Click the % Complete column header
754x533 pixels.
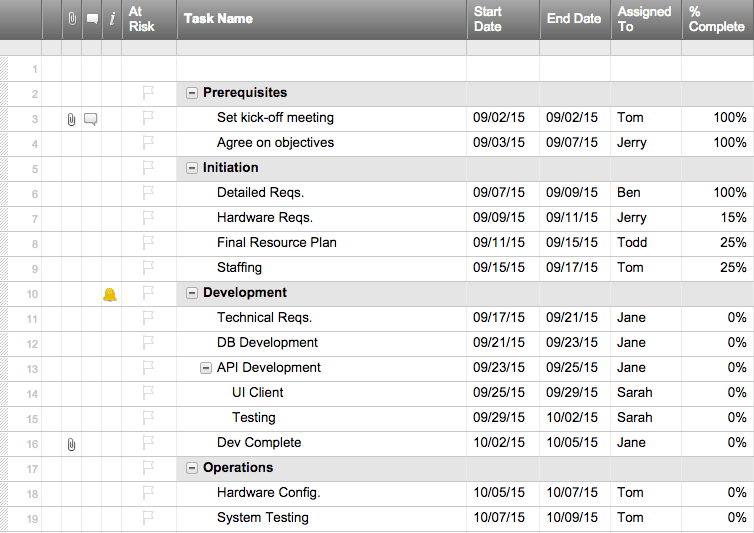(x=716, y=19)
